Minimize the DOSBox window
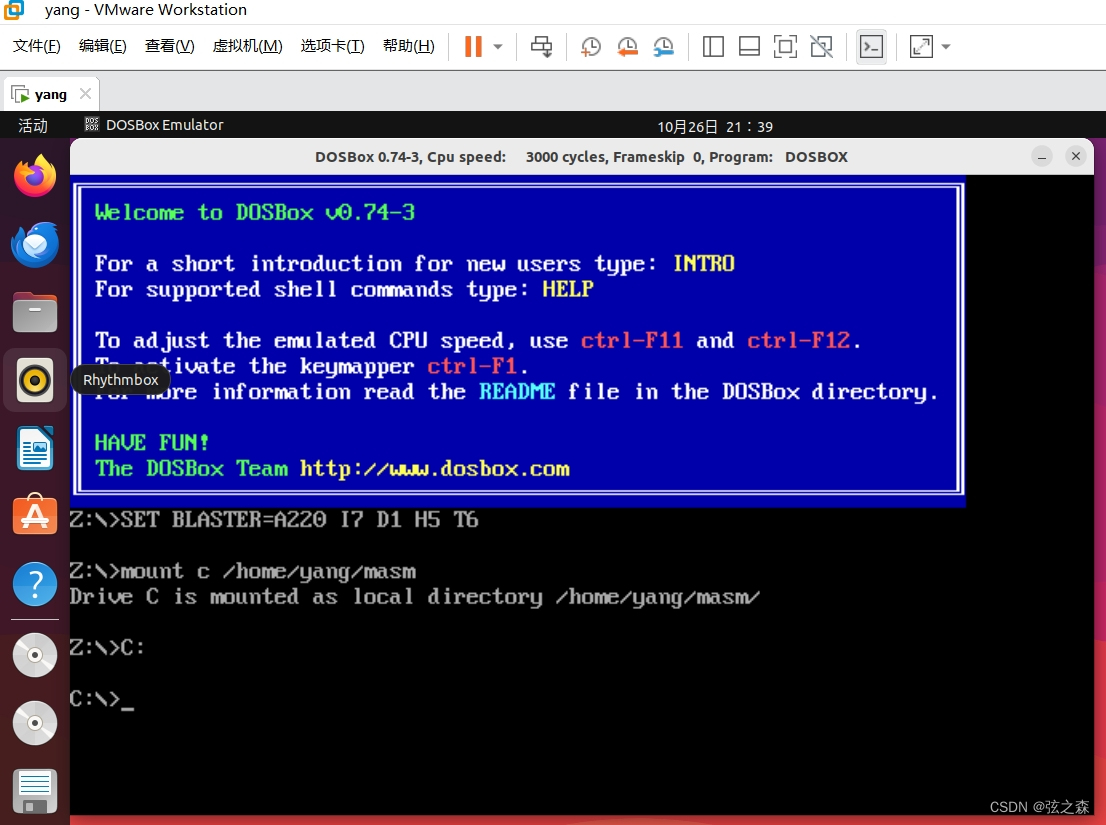 click(1042, 156)
